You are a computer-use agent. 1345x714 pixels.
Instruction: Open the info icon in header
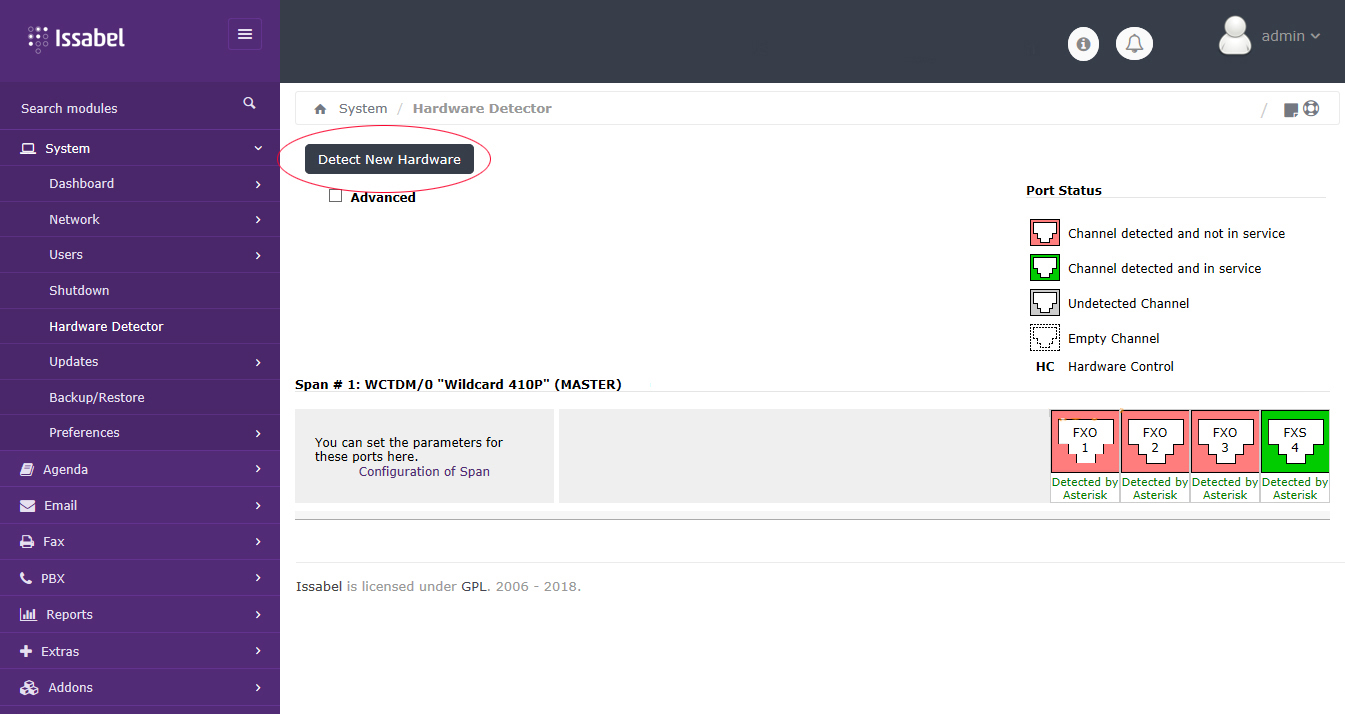coord(1083,44)
